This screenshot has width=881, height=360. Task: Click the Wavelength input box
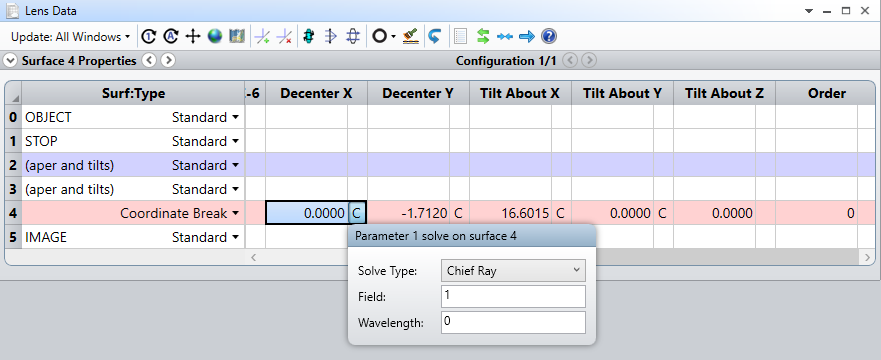coord(513,322)
